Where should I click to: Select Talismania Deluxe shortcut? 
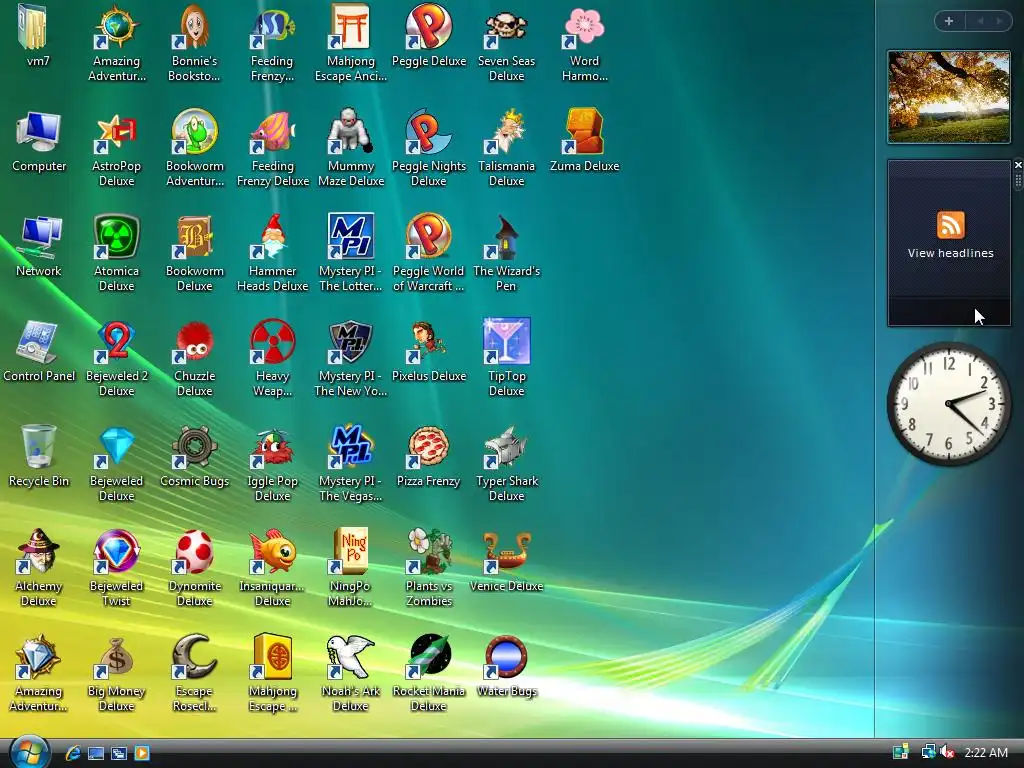(506, 149)
